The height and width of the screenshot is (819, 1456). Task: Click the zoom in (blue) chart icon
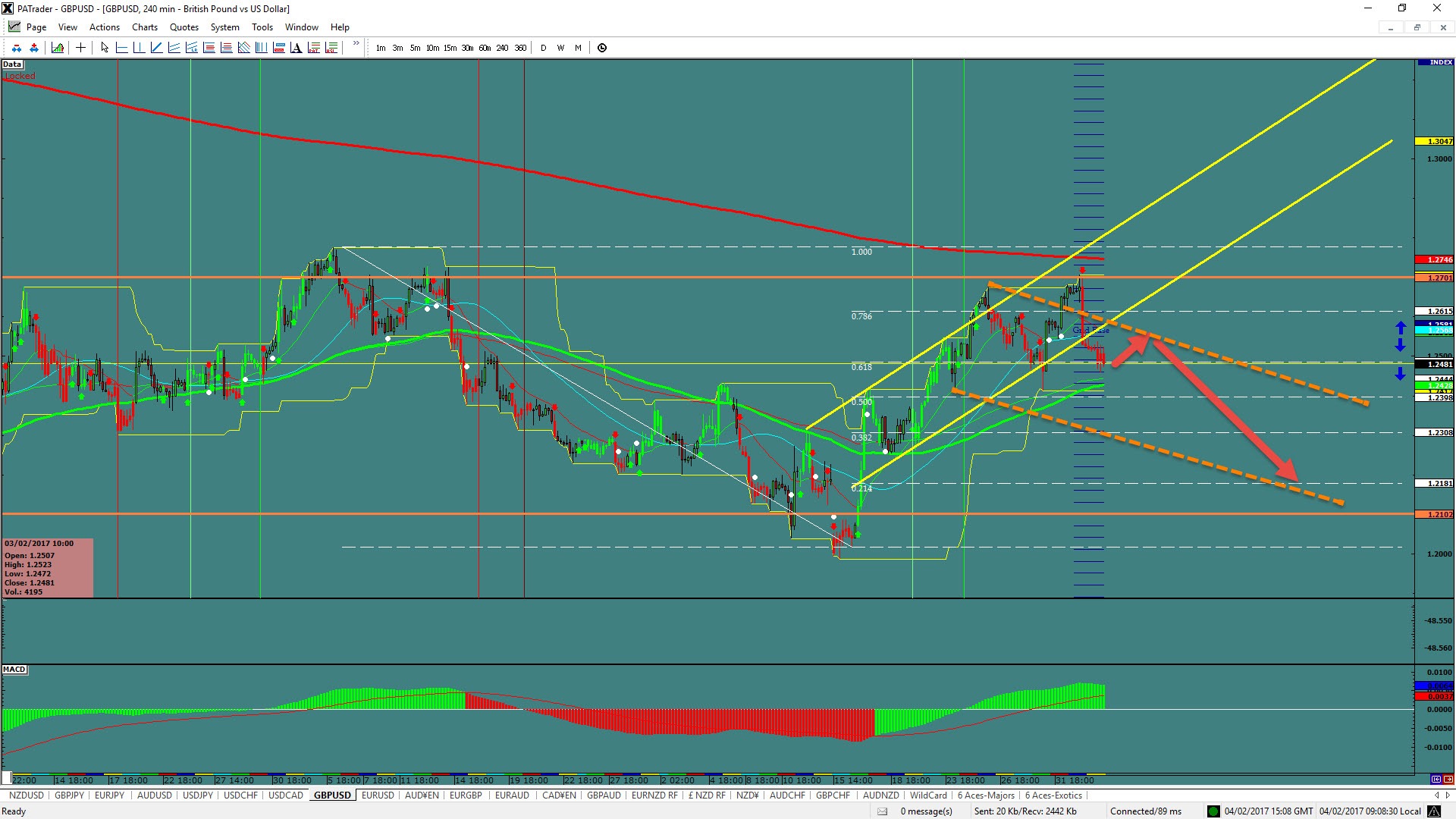(34, 48)
